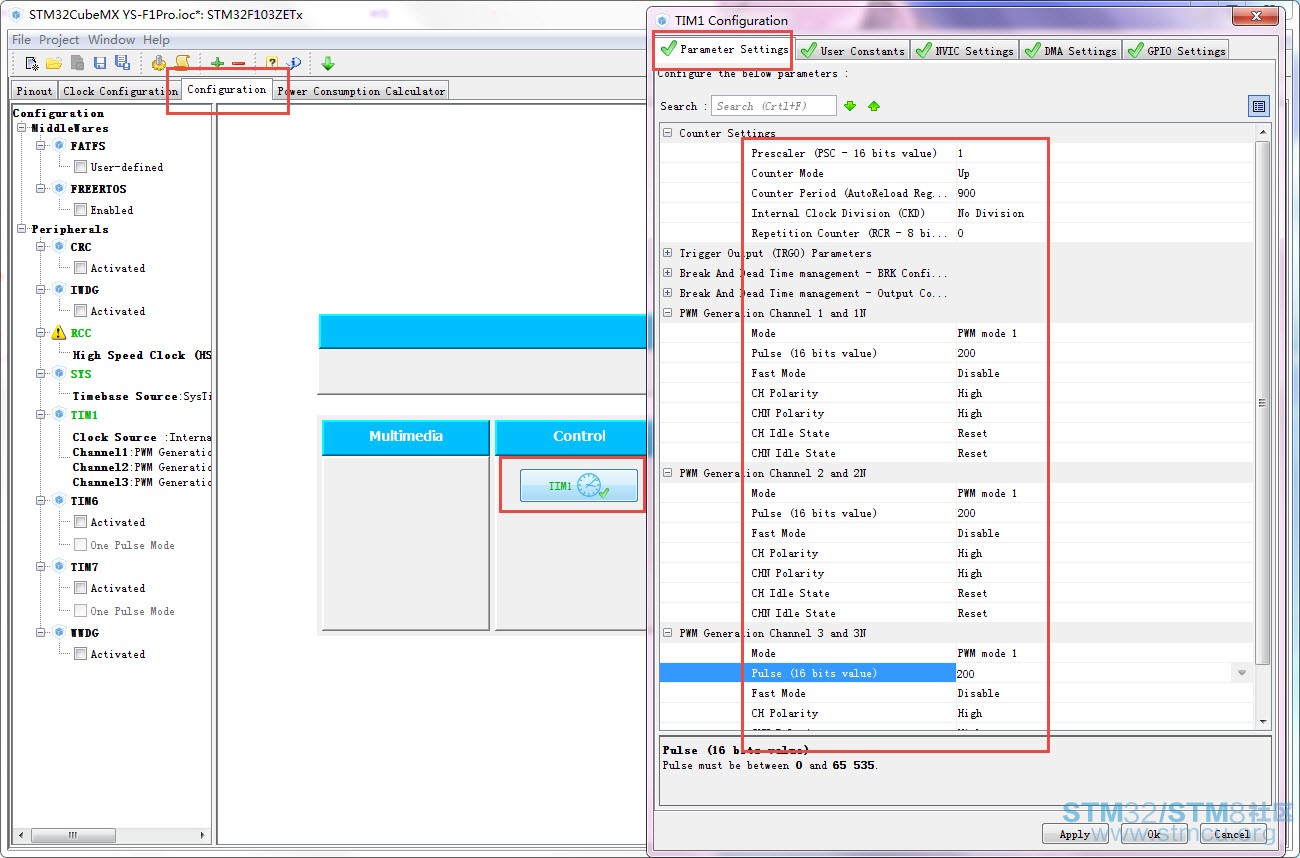Click the FATFS gear icon in tree
Screen dimensions: 1300x858
click(59, 146)
